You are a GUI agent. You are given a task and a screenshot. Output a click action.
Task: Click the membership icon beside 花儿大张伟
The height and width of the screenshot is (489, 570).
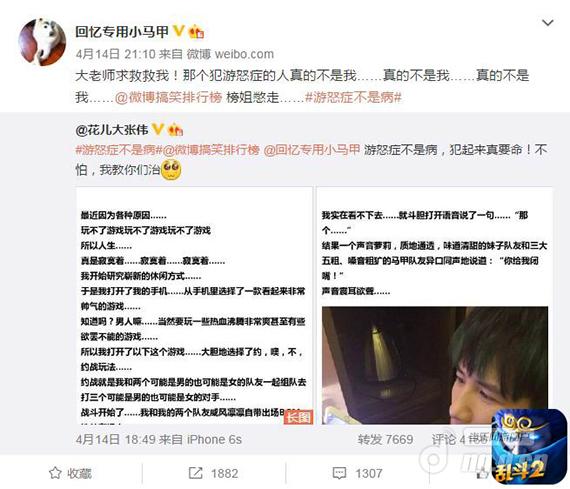coord(175,130)
